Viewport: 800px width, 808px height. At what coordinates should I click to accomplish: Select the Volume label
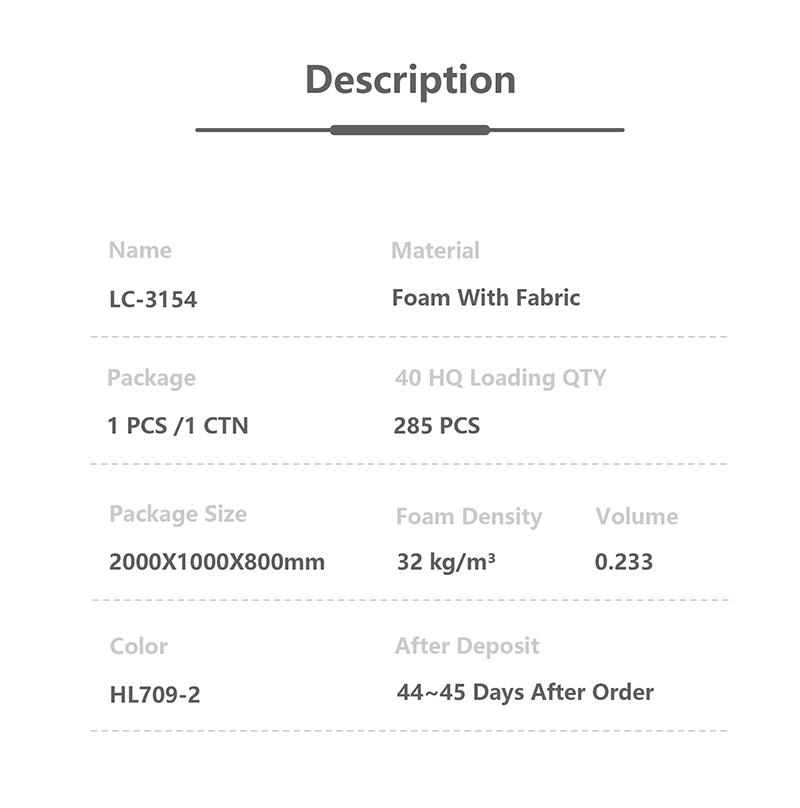coord(636,516)
